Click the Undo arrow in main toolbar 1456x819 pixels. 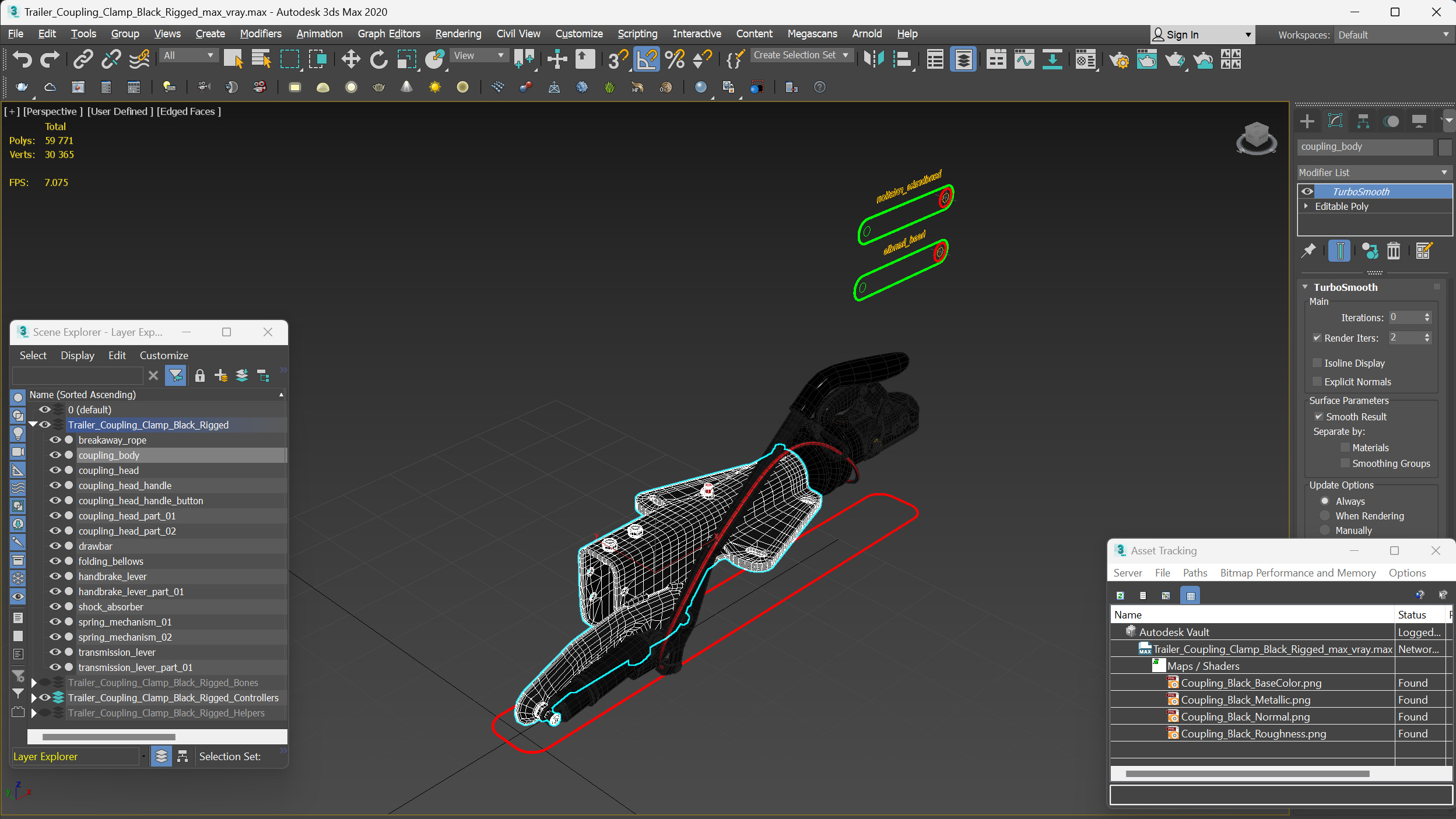[22, 59]
